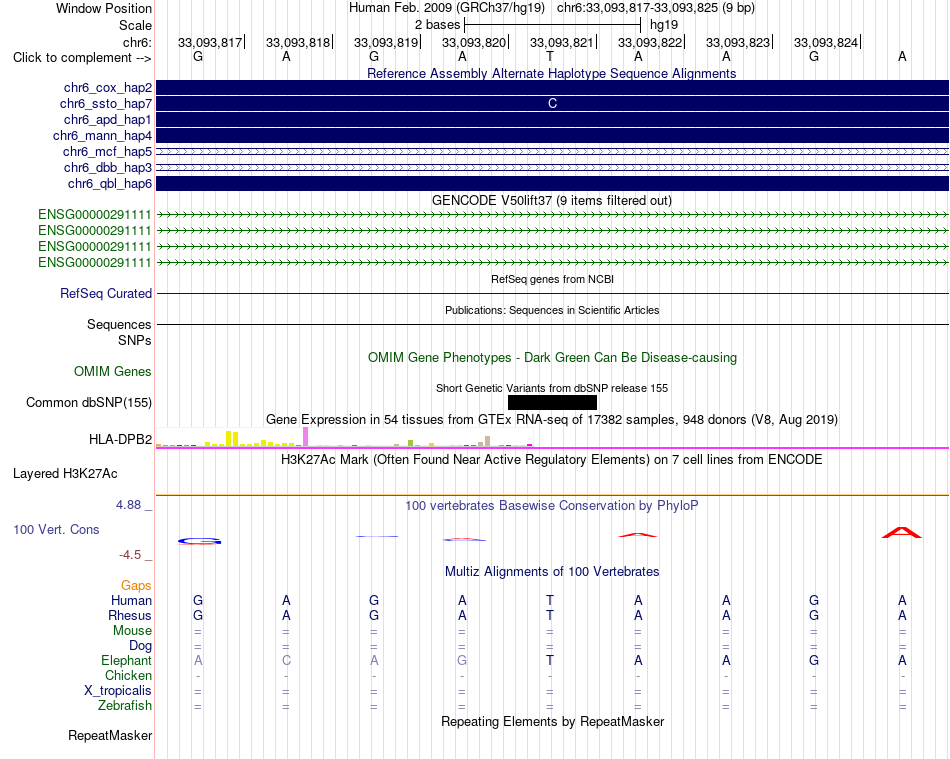Click the Dog species label

[x=140, y=646]
